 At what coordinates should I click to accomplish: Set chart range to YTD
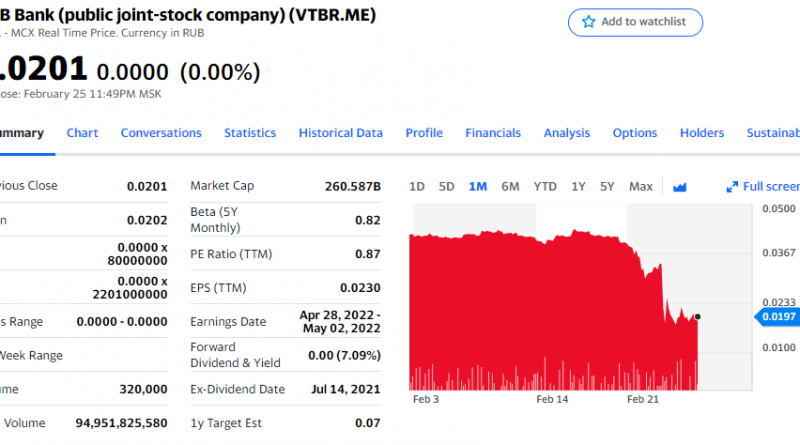click(x=545, y=187)
